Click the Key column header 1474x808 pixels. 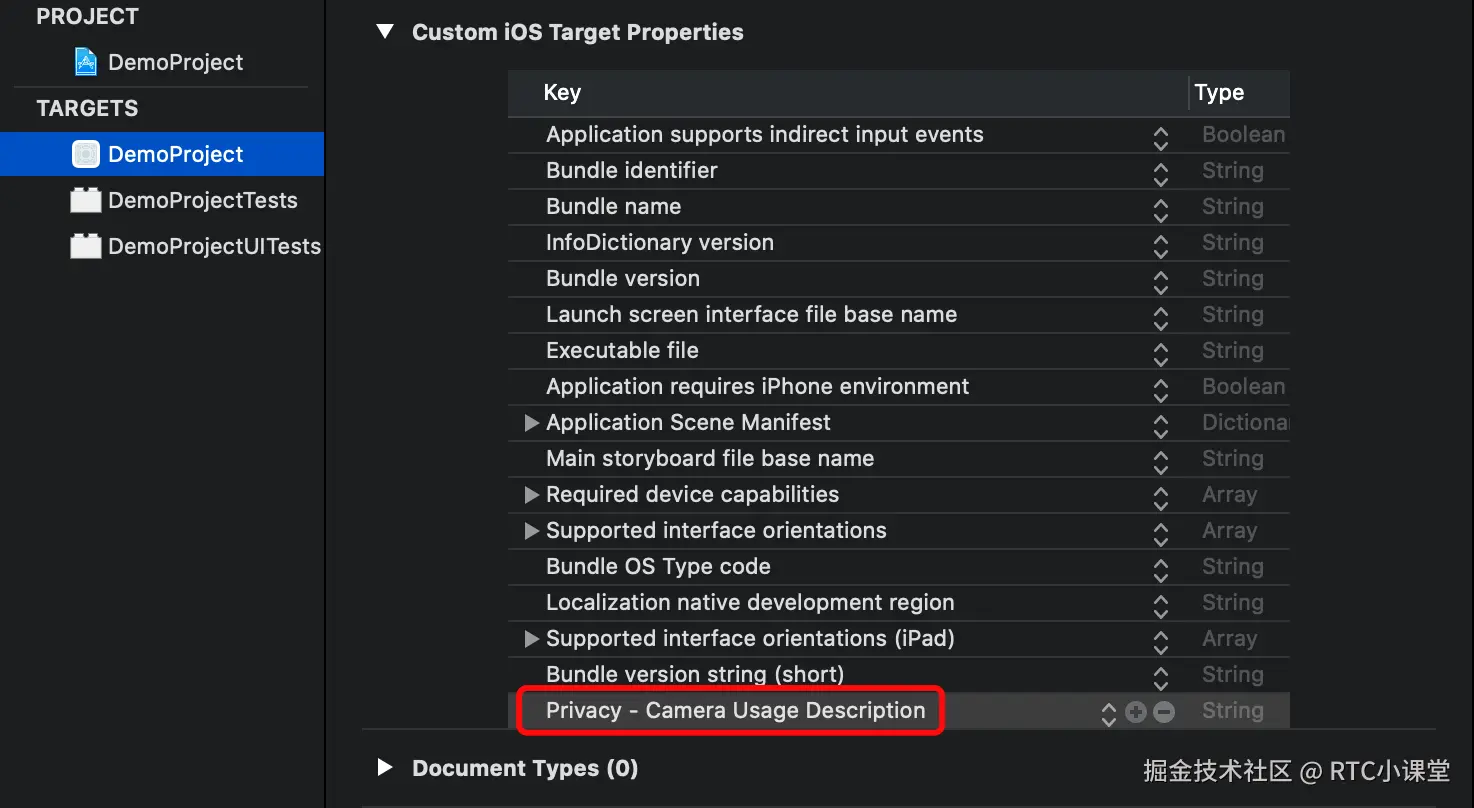click(562, 93)
